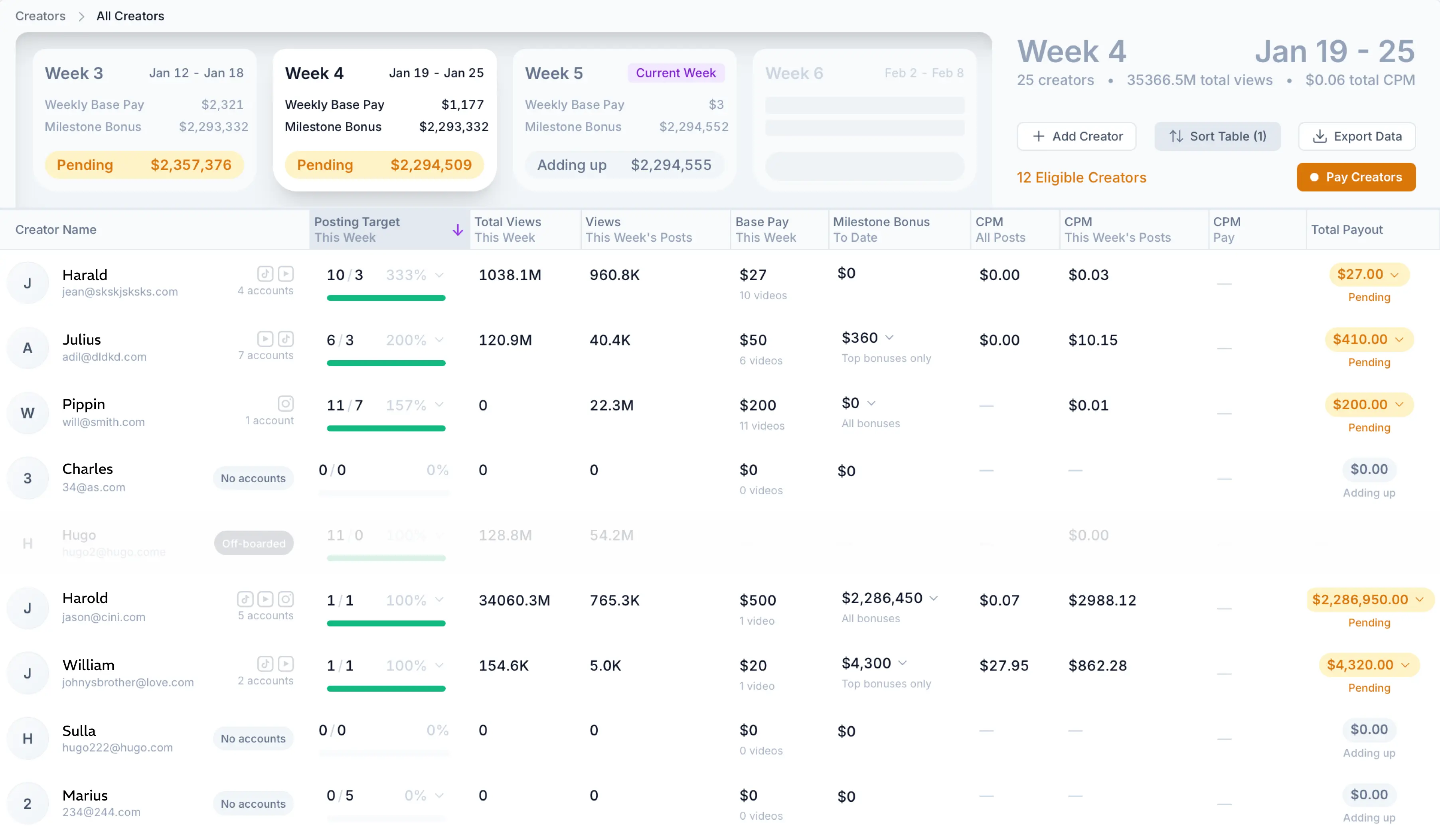Click the orange Pay Creators button
Screen dimensions: 1440x840
point(1356,177)
